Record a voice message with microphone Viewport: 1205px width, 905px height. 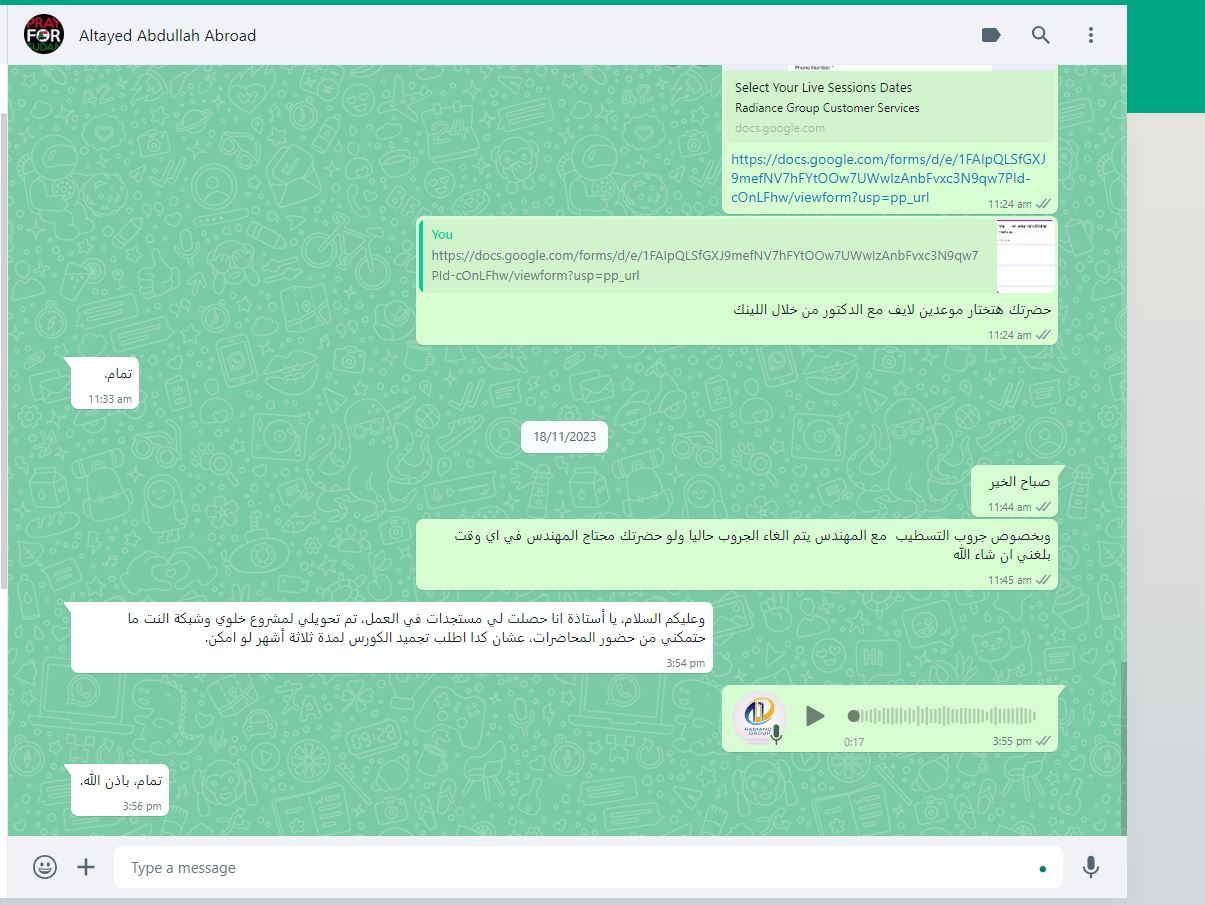[x=1091, y=867]
